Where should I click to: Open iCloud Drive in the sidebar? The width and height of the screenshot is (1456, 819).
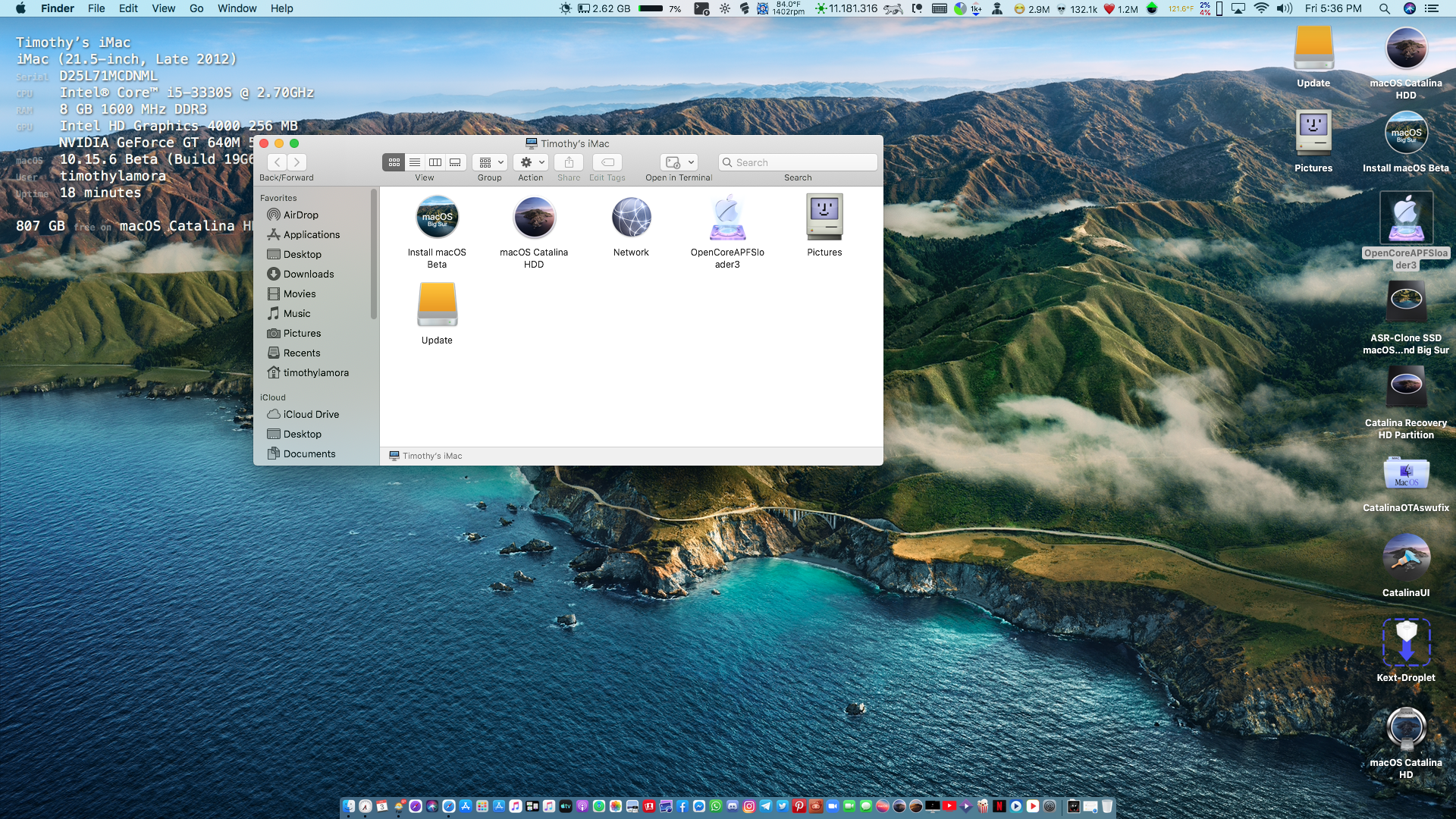303,414
